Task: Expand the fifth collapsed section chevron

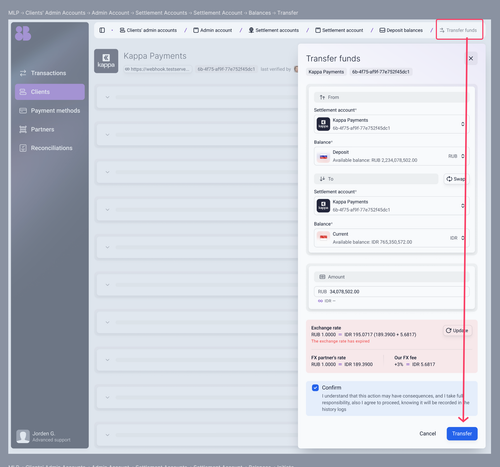Action: tap(107, 247)
